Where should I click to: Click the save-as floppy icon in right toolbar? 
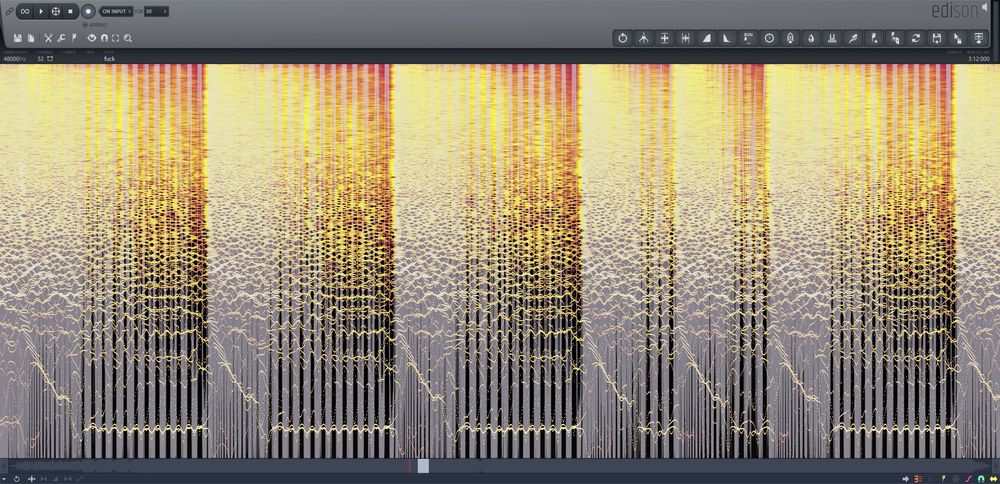click(x=936, y=38)
